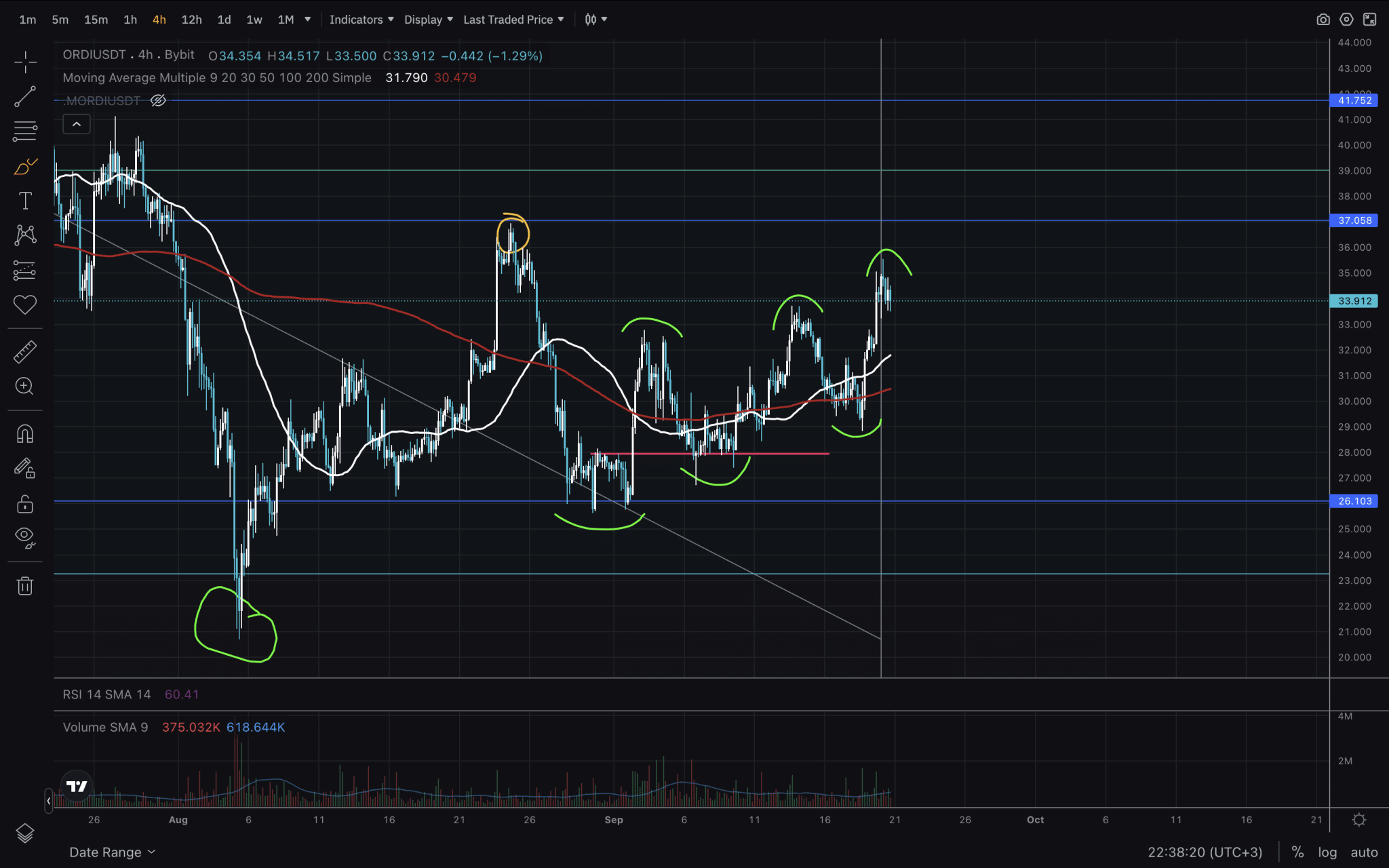Open the Indicators dropdown

point(361,20)
